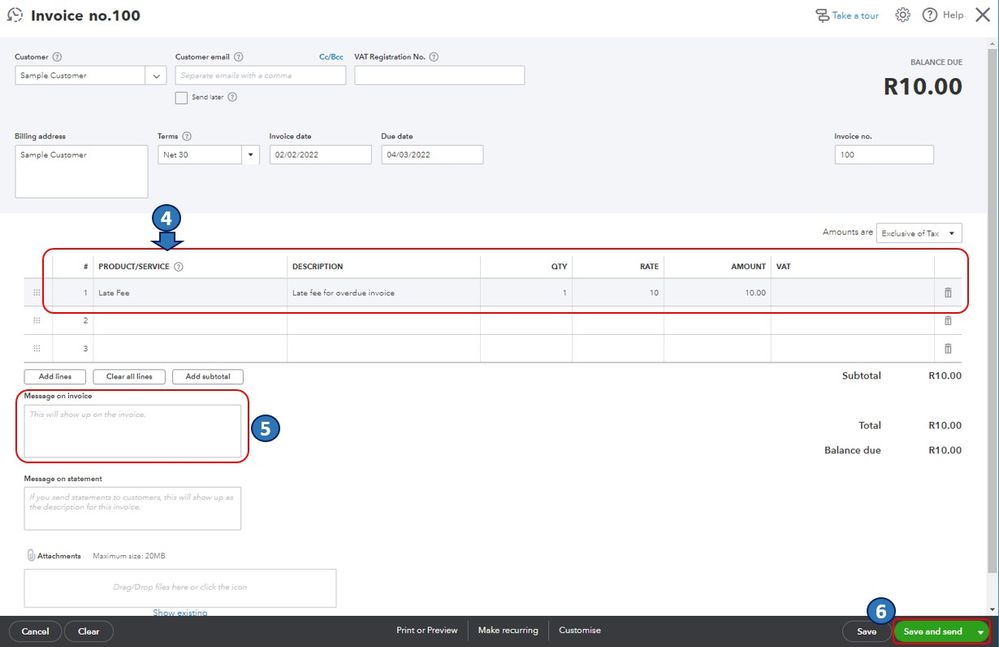This screenshot has height=647, width=999.
Task: Click the Message on invoice text box
Action: [132, 431]
